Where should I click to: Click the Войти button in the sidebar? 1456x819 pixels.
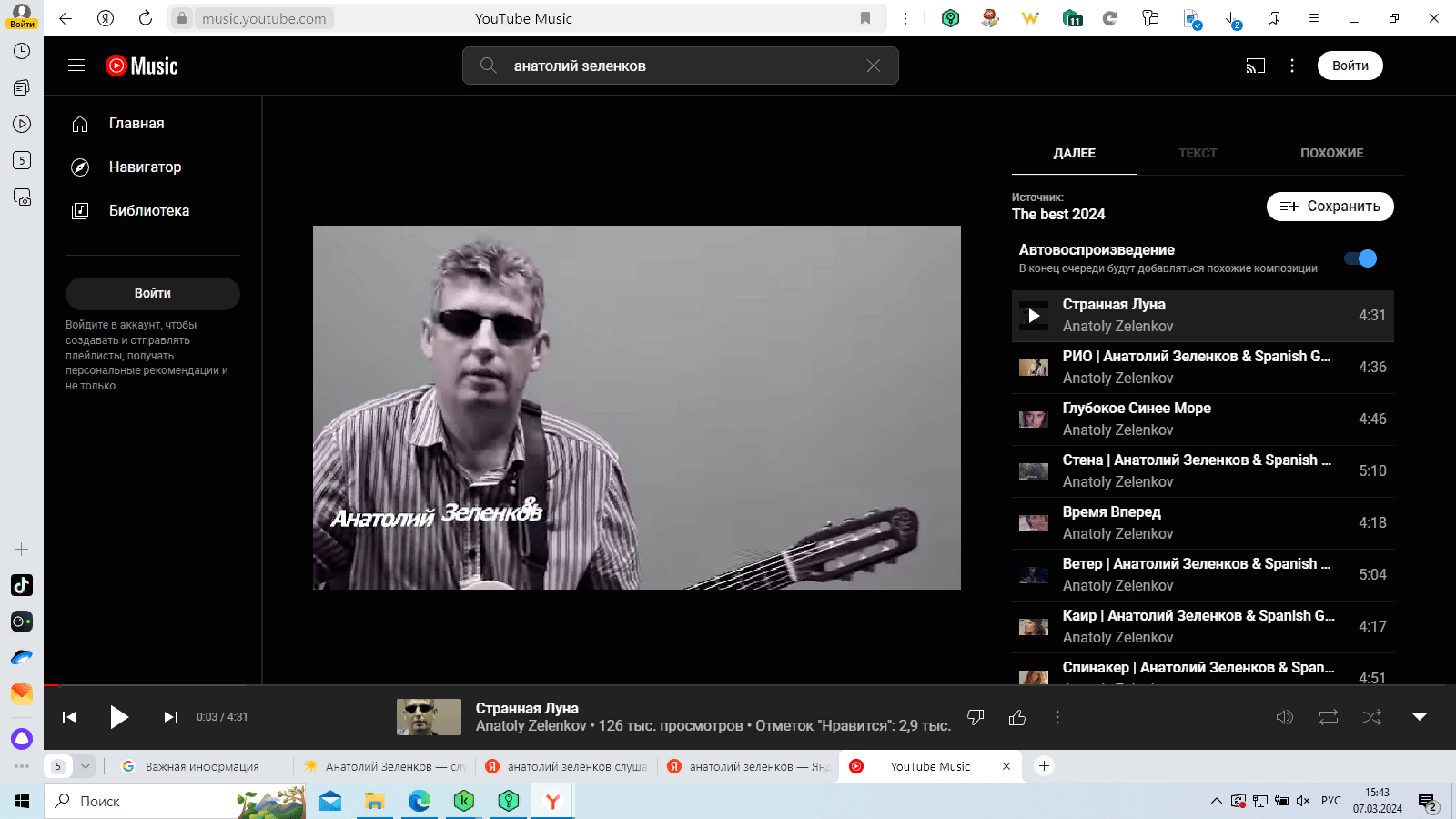(x=153, y=293)
